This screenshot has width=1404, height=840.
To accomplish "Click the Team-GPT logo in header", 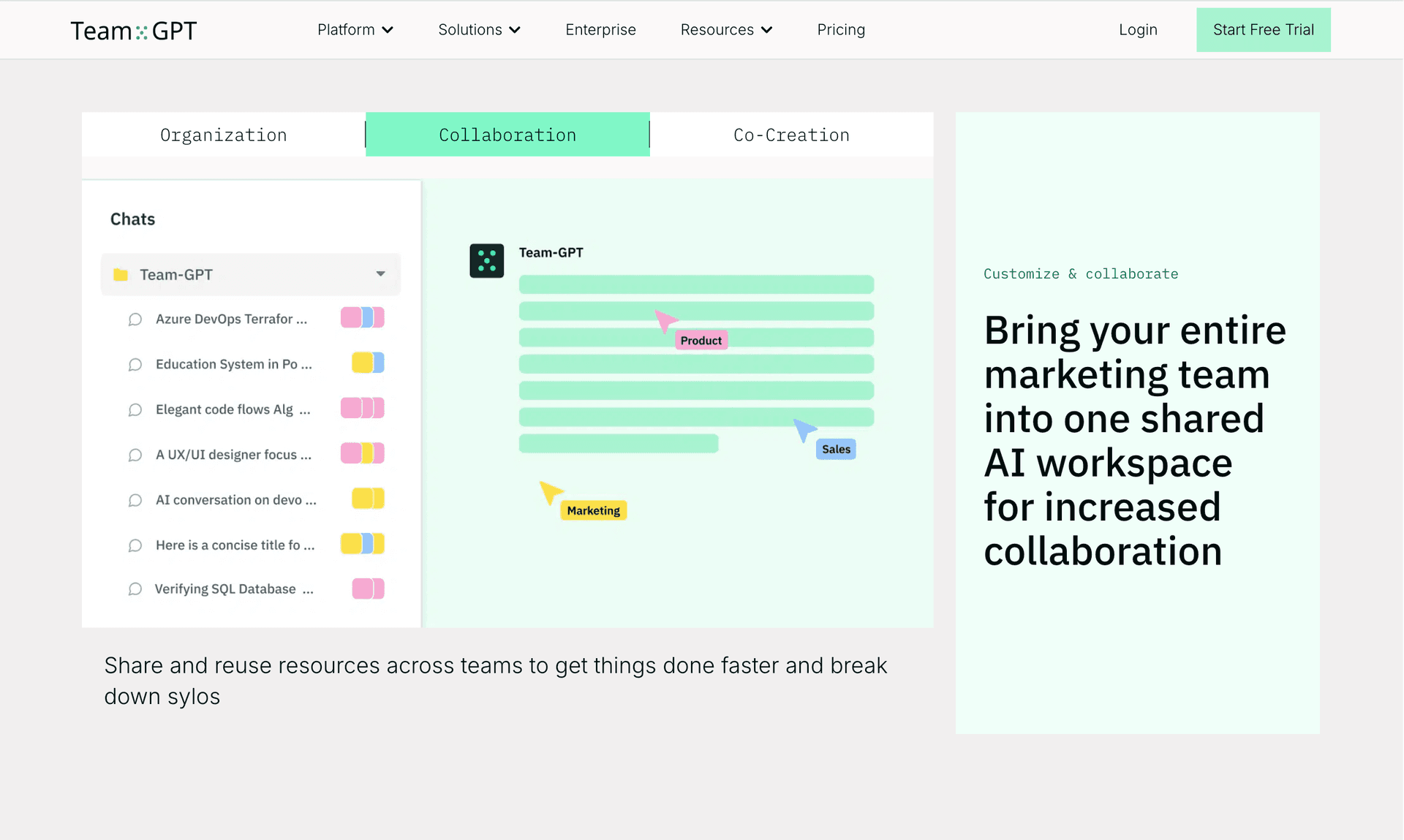I will click(134, 31).
